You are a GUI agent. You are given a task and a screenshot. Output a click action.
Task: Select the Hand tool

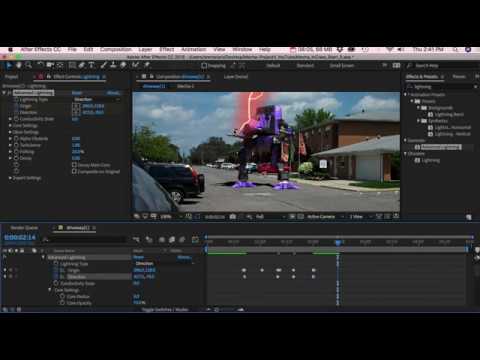point(19,65)
